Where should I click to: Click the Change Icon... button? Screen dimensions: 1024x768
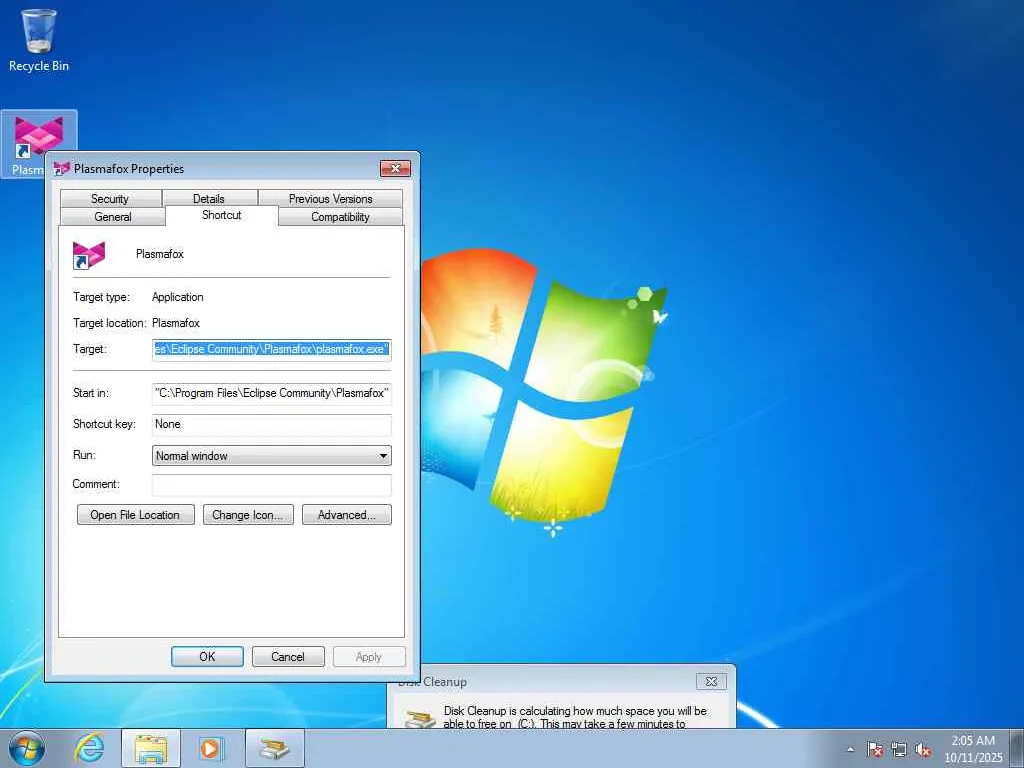tap(248, 515)
